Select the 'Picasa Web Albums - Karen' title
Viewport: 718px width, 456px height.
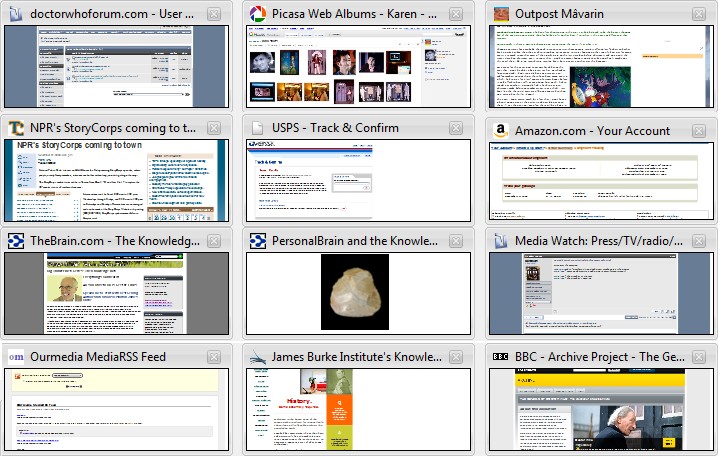[354, 14]
